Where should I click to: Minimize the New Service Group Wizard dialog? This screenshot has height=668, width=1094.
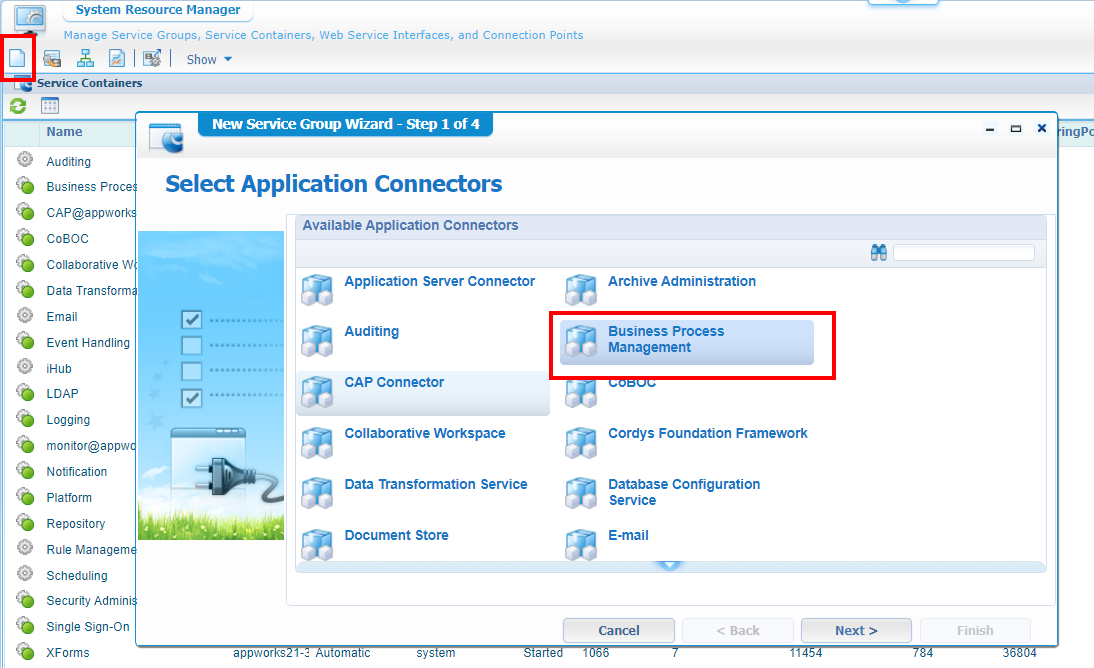(x=990, y=129)
